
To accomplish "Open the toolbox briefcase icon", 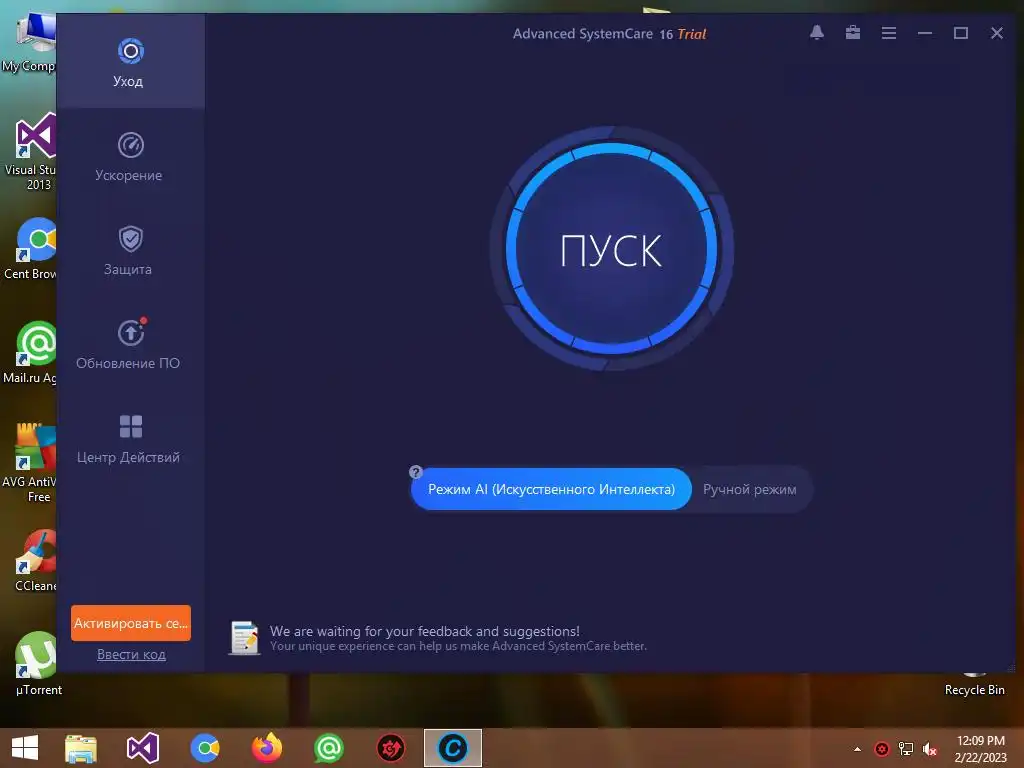I will 852,33.
